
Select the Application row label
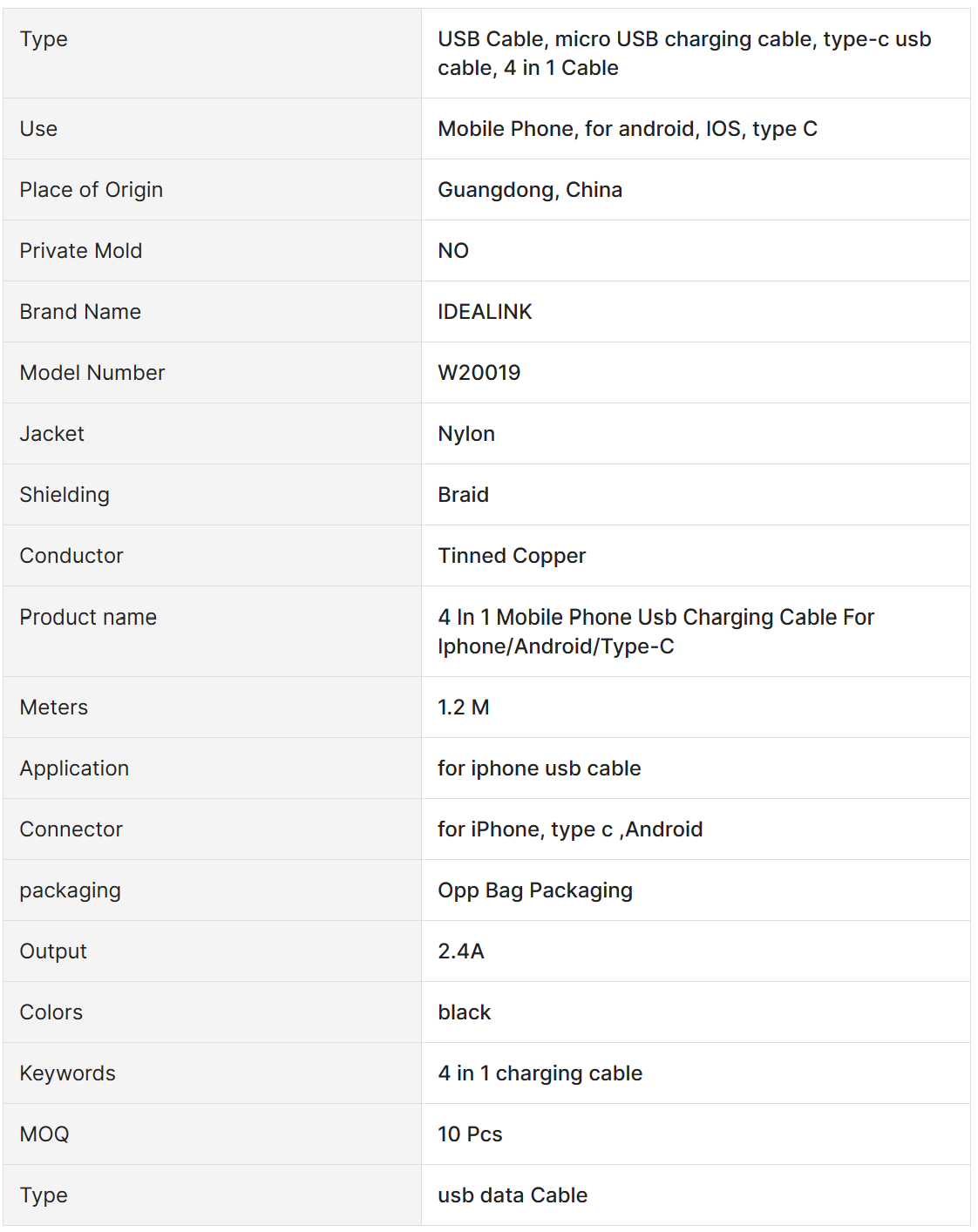(75, 768)
